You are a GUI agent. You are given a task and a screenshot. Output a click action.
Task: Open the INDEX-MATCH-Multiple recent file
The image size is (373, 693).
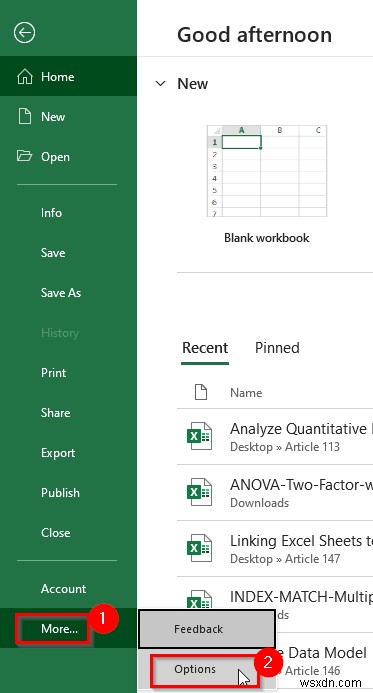[301, 596]
